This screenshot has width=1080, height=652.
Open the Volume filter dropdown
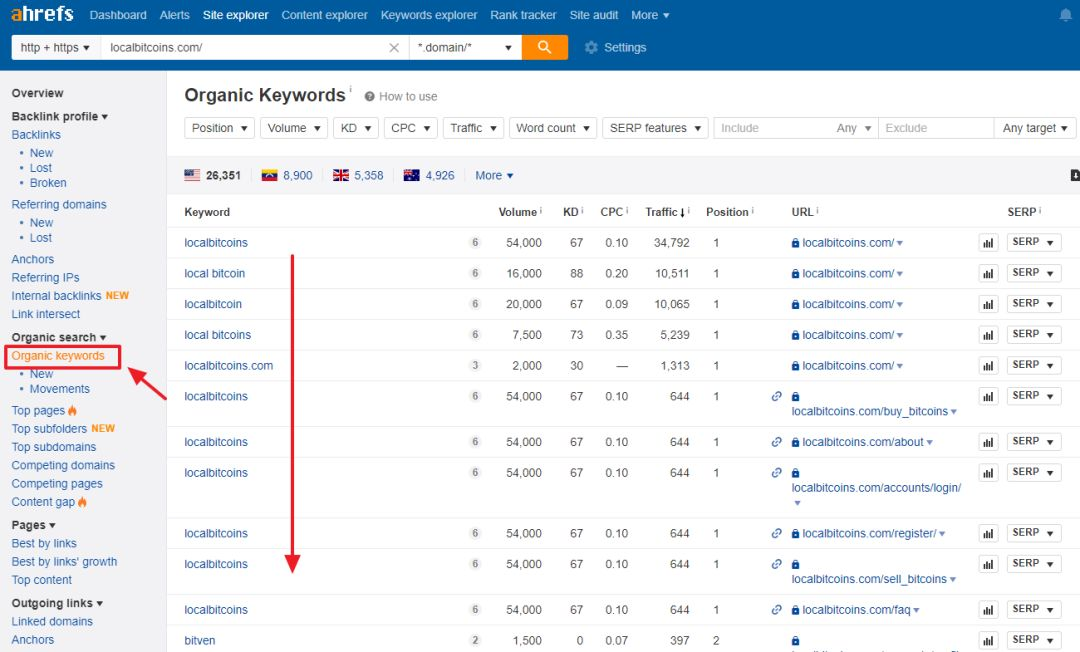point(293,128)
